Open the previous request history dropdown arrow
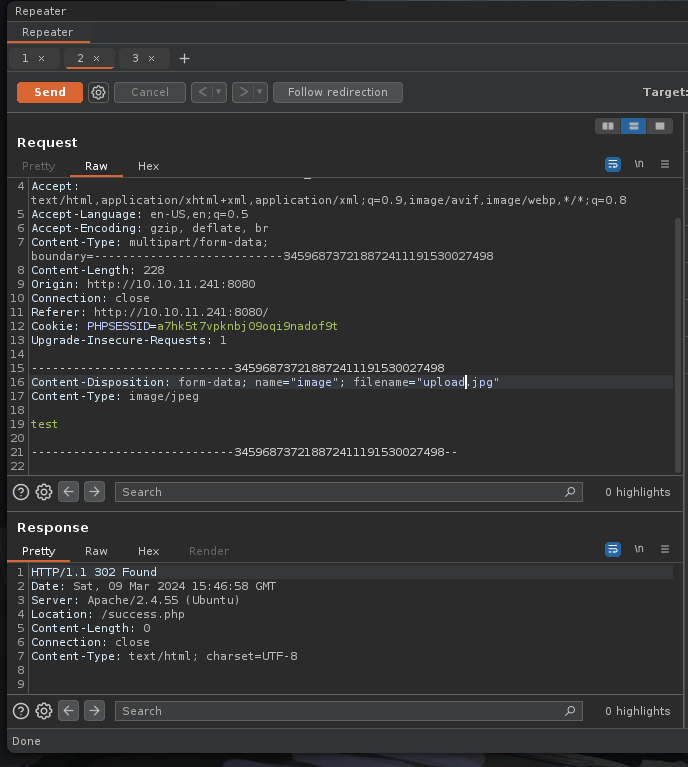Screen dimensions: 688x767 click(x=219, y=92)
